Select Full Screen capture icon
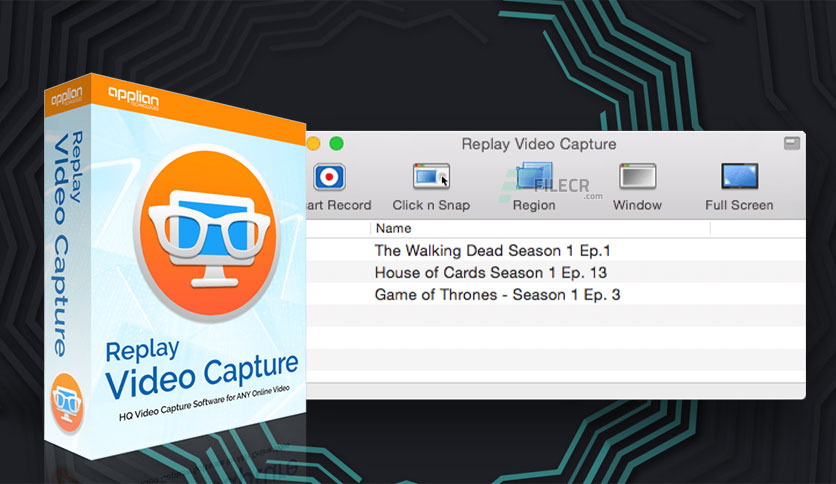The image size is (836, 484). 739,176
